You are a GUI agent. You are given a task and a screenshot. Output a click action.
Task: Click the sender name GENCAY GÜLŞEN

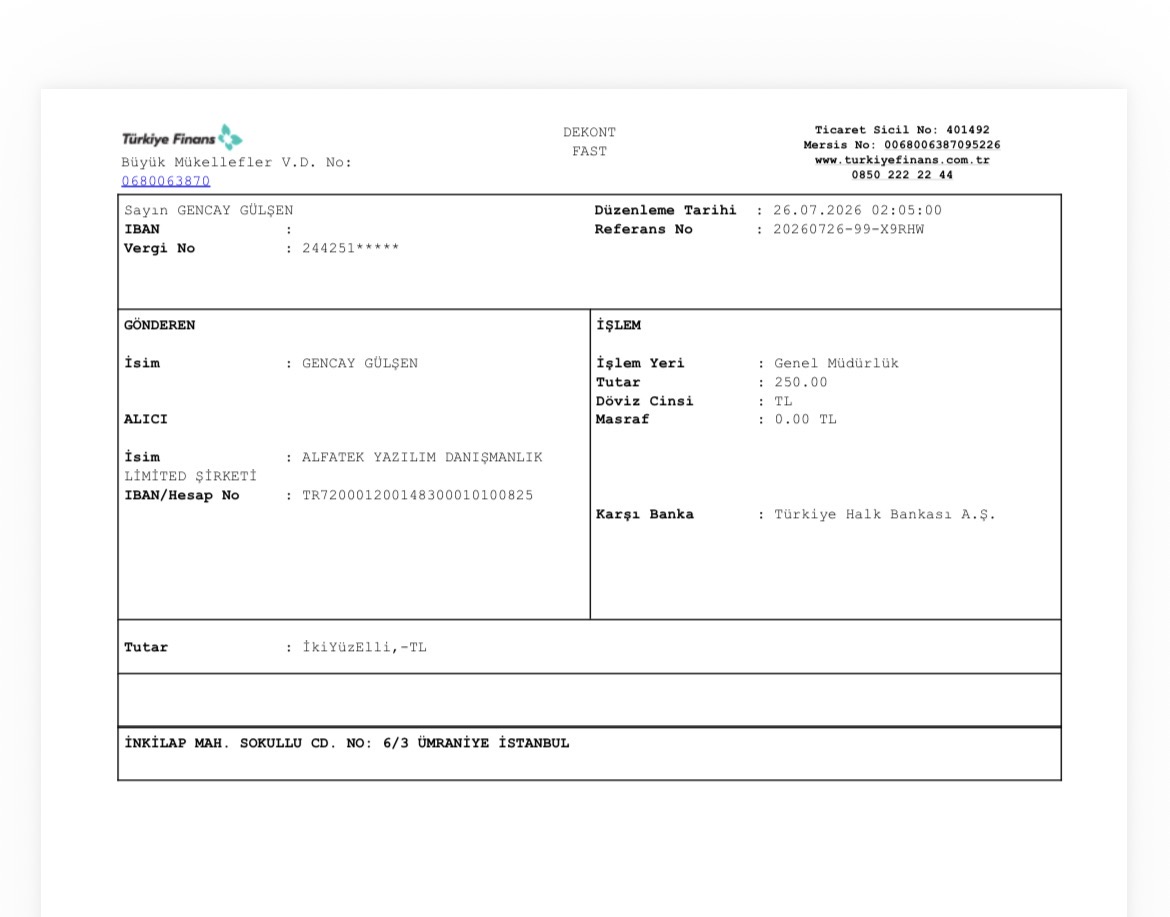click(360, 363)
